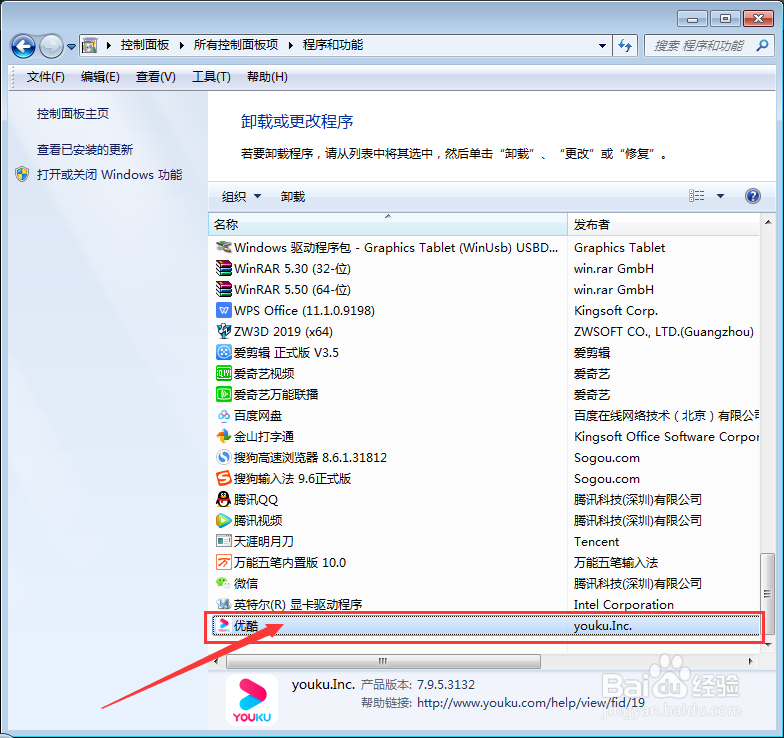Open the 编辑(E) menu
This screenshot has width=784, height=738.
tap(100, 77)
